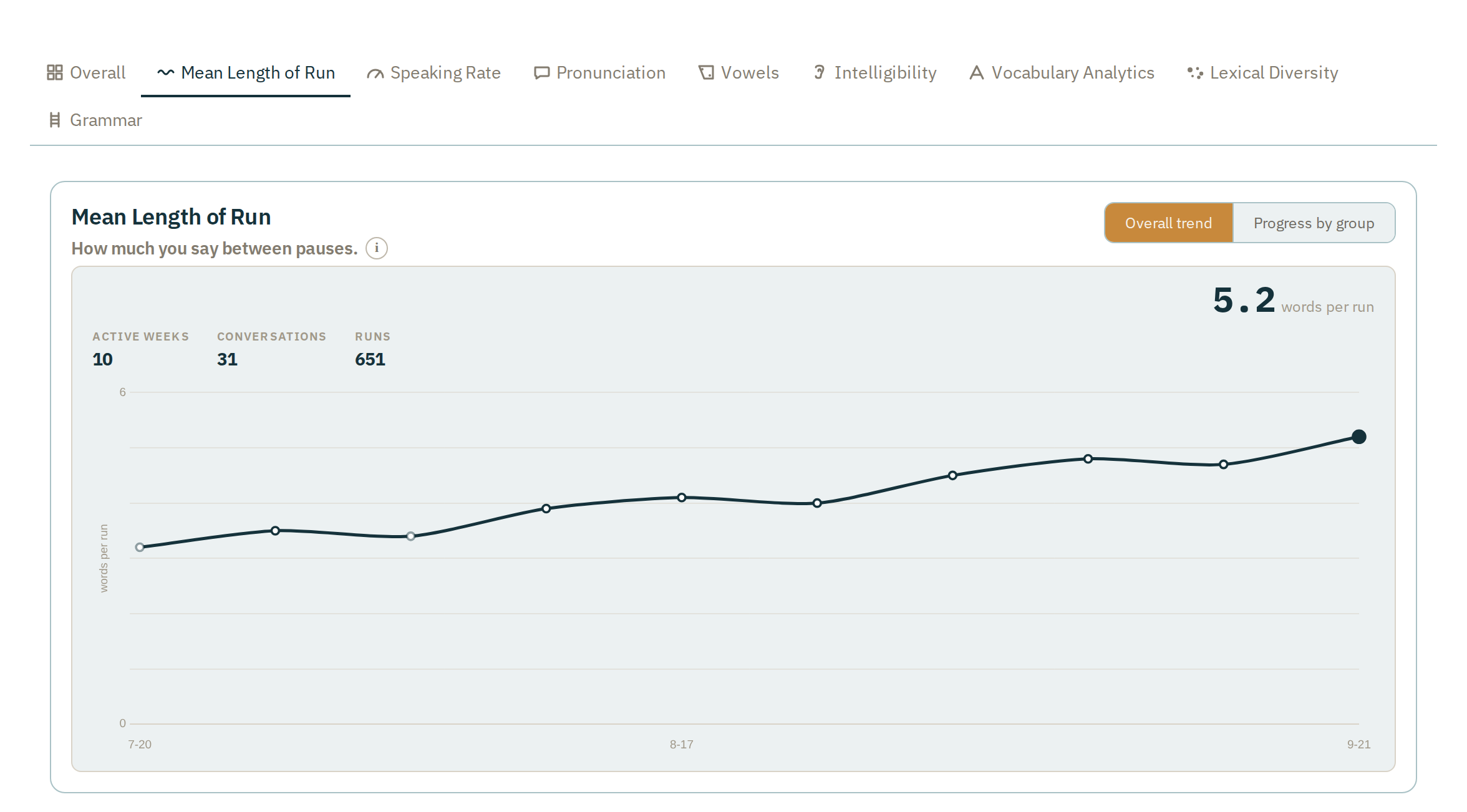Image resolution: width=1467 pixels, height=812 pixels.
Task: Click the Speaking Rate gauge icon
Action: pos(375,74)
